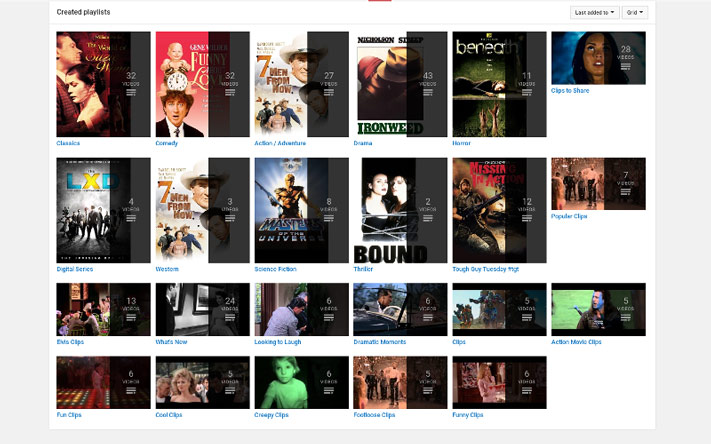Click the Created playlists heading
Image resolution: width=711 pixels, height=444 pixels.
tap(83, 12)
